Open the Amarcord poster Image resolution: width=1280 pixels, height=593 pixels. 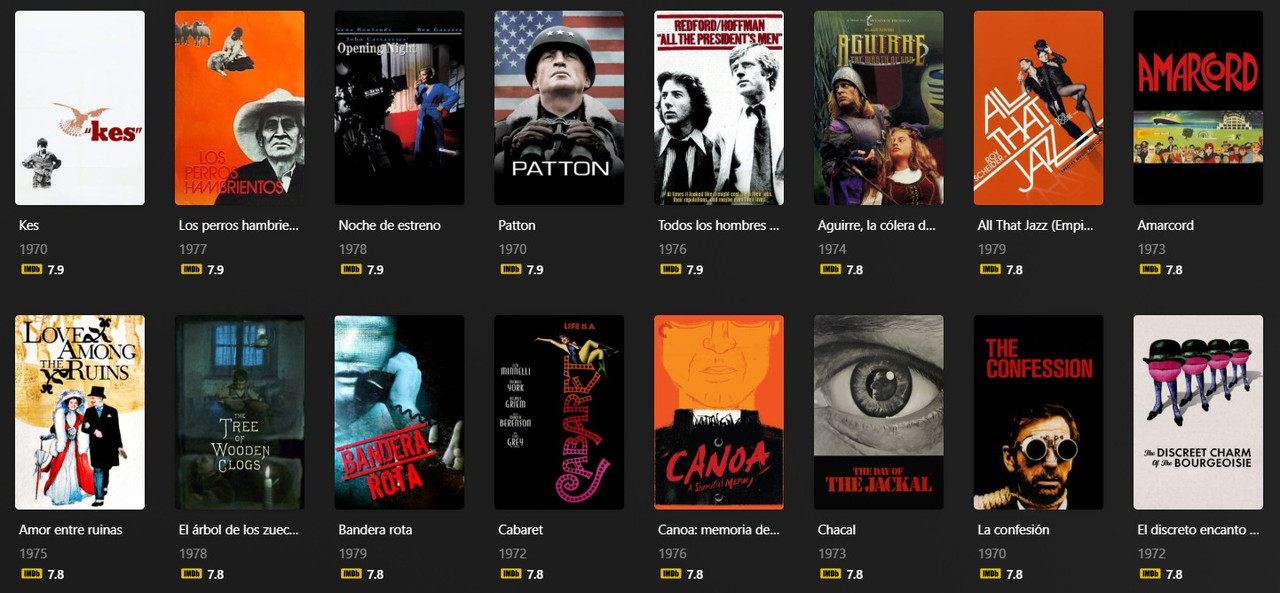[1198, 108]
